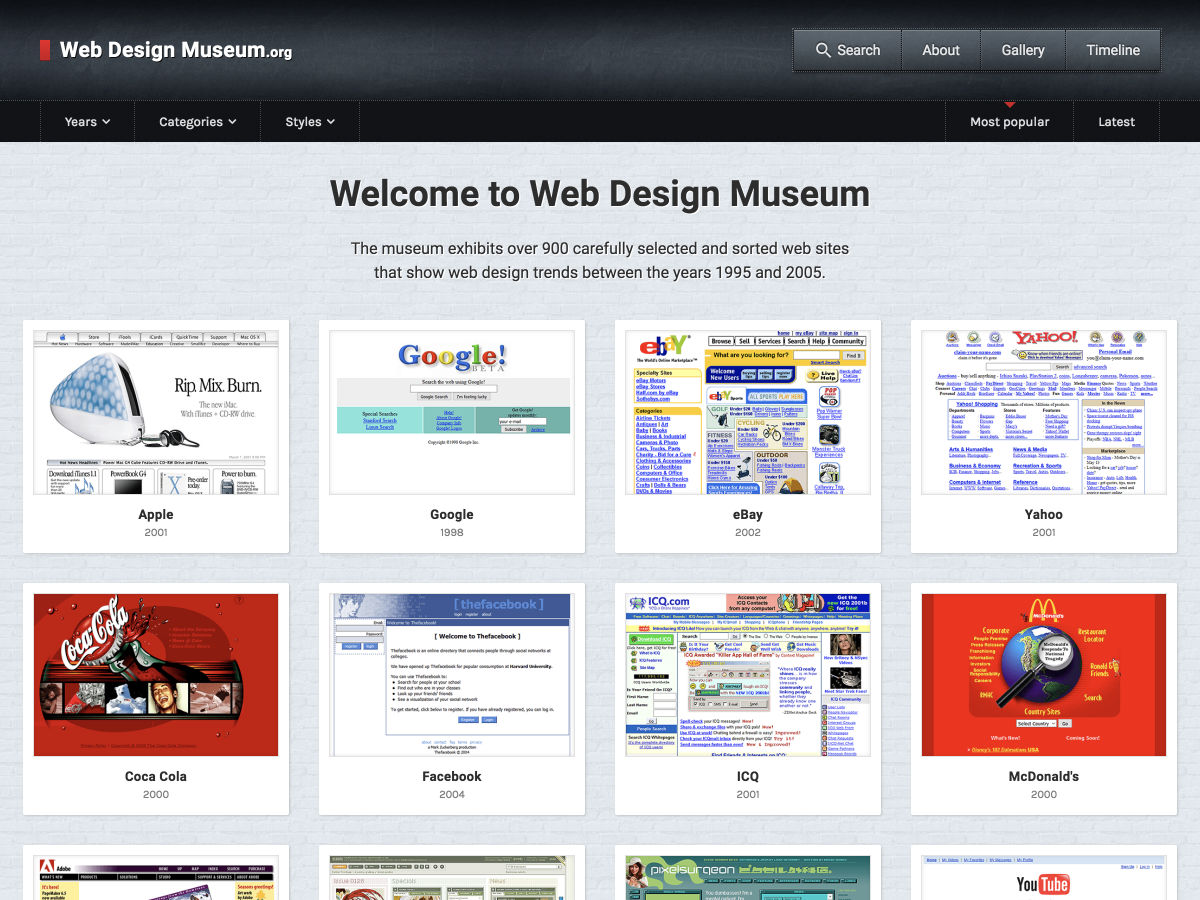Click the Search magnifier icon
Viewport: 1200px width, 900px height.
tap(823, 50)
